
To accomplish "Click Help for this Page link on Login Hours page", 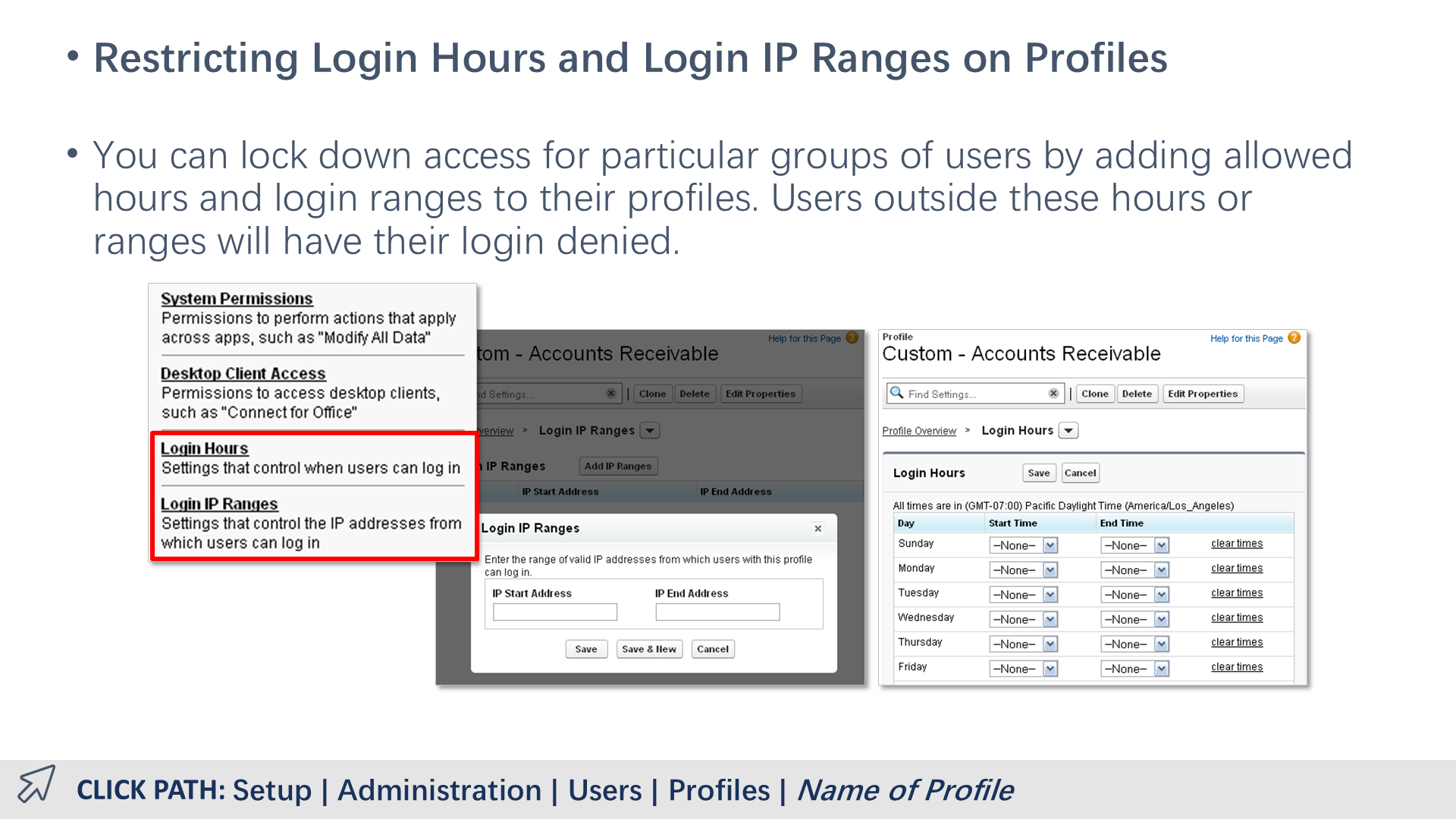I will point(1246,339).
